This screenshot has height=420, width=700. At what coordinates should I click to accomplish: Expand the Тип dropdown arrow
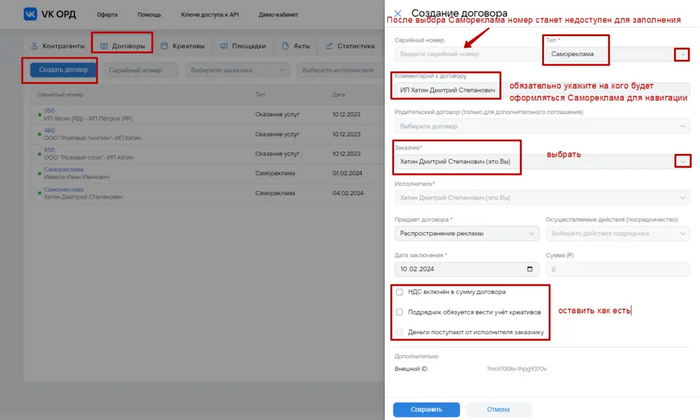coord(682,54)
